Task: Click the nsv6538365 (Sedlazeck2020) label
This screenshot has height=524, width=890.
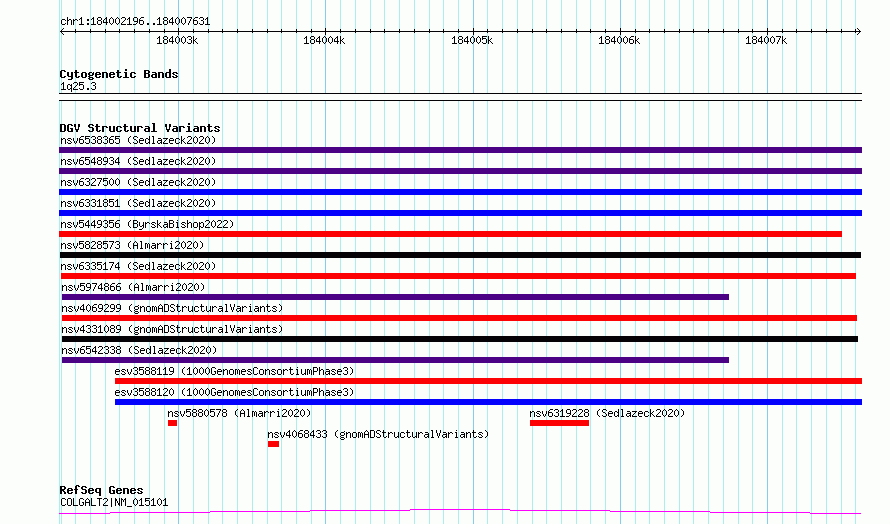Action: (138, 140)
